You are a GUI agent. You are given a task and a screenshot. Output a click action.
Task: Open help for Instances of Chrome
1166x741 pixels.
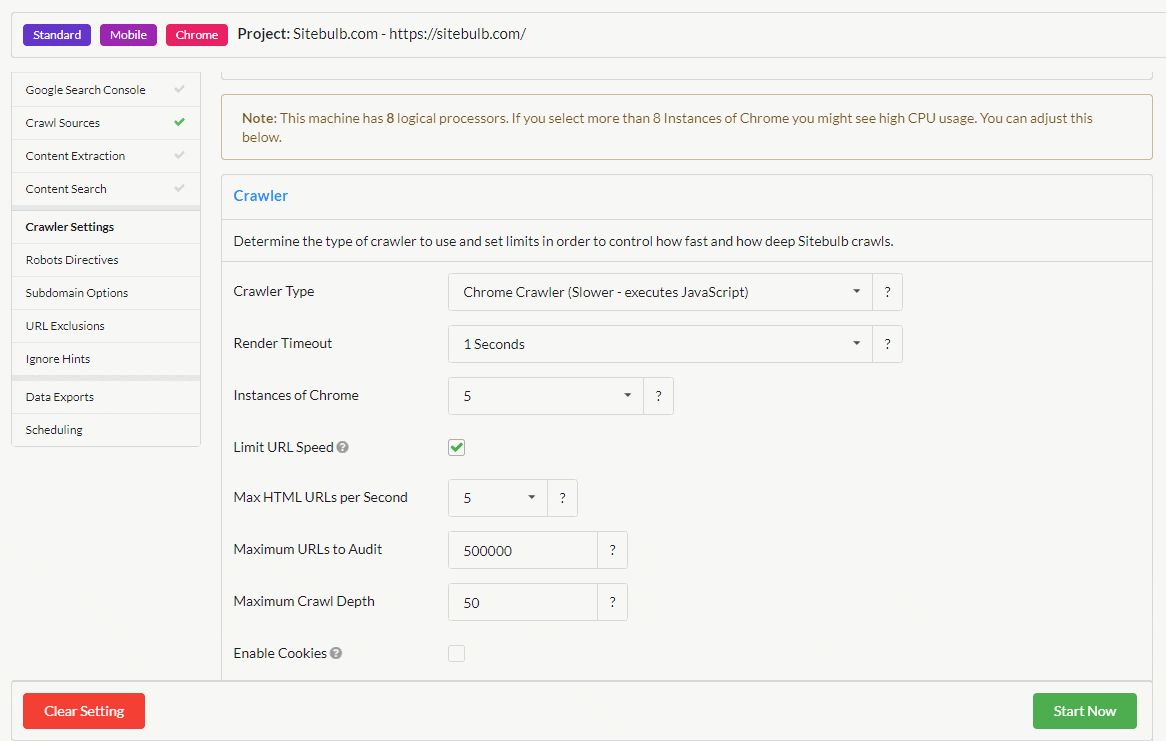(x=658, y=396)
